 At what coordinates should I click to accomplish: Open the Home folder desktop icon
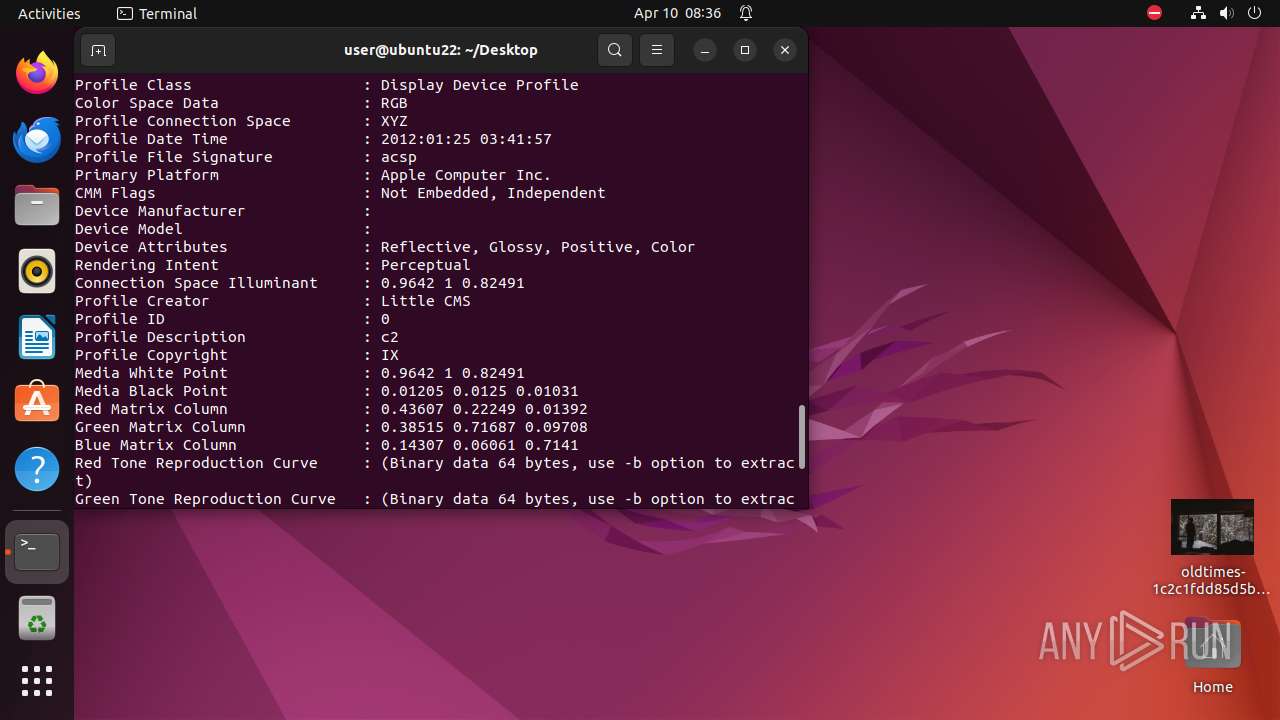1212,656
